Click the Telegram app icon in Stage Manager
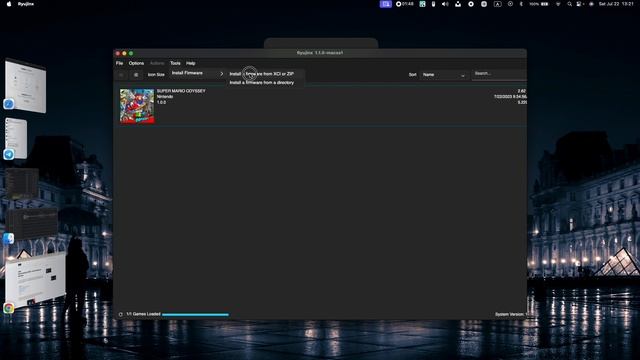This screenshot has height=360, width=640. click(x=9, y=154)
